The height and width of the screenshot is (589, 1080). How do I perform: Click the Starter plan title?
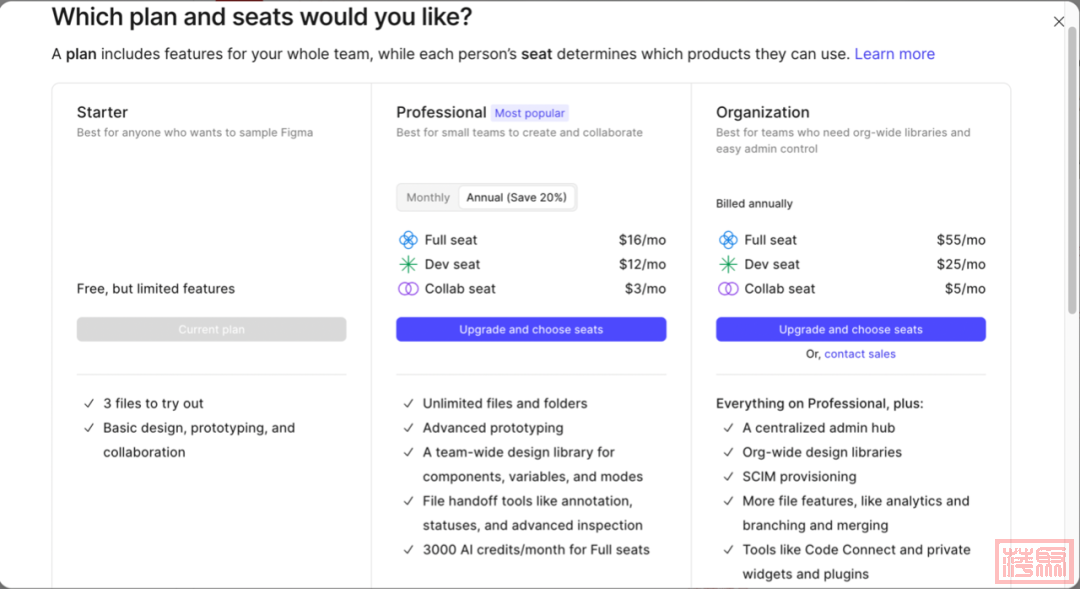(x=102, y=112)
